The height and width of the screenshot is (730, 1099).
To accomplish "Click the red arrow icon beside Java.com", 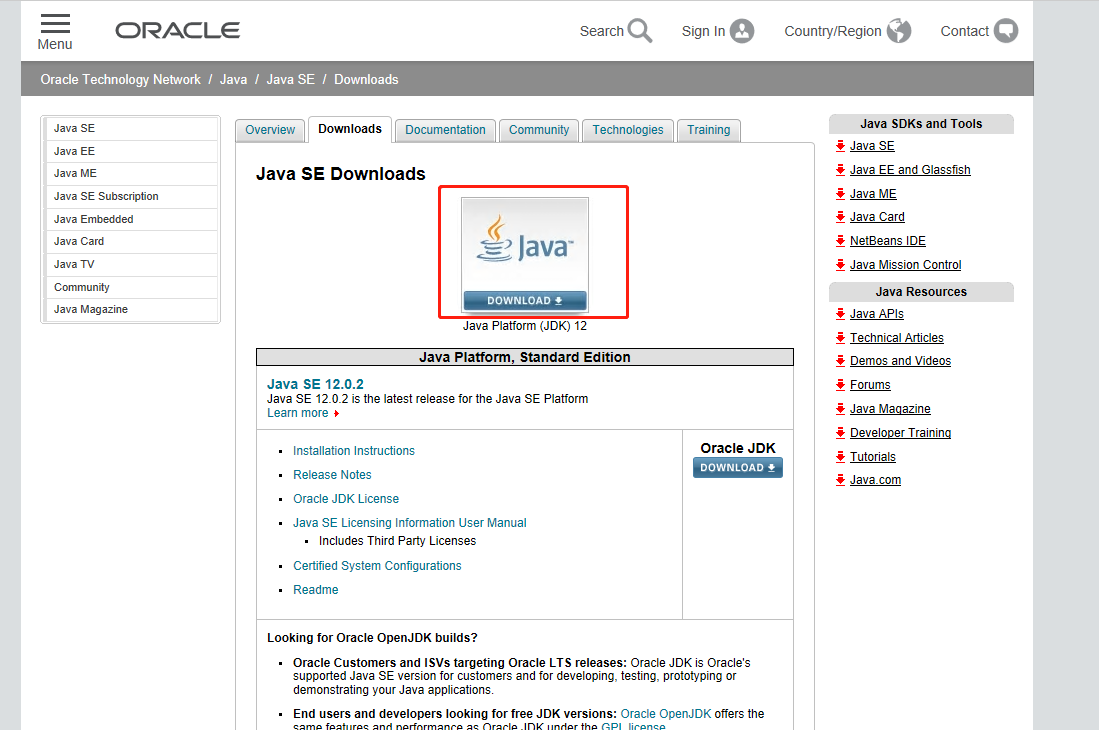I will point(840,480).
